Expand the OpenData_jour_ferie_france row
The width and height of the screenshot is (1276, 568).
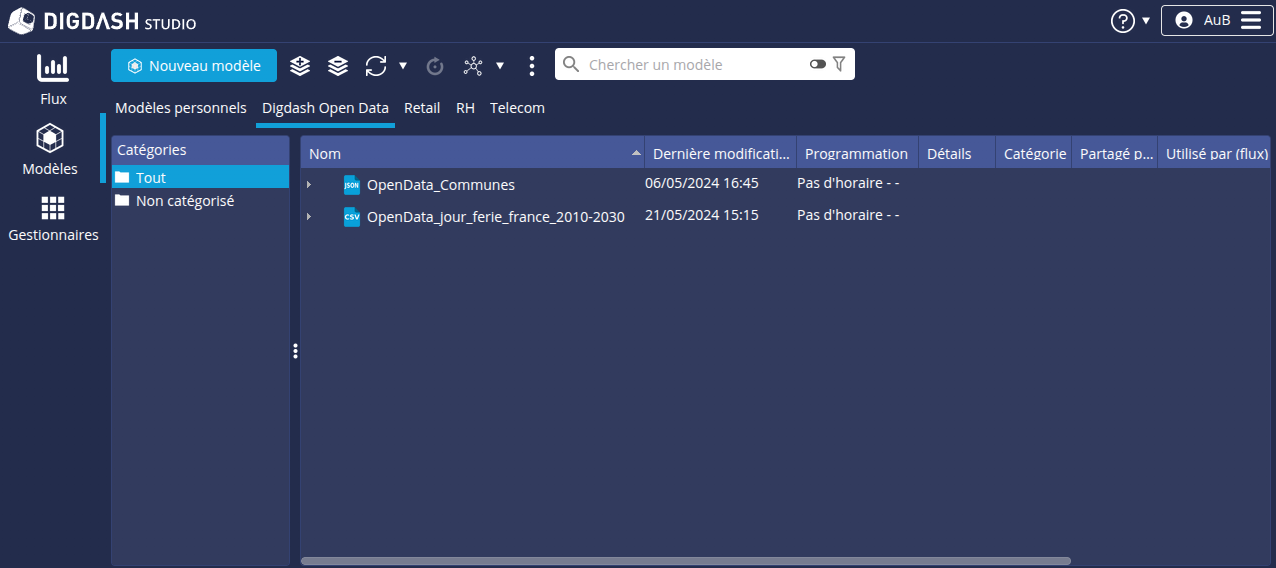point(309,217)
